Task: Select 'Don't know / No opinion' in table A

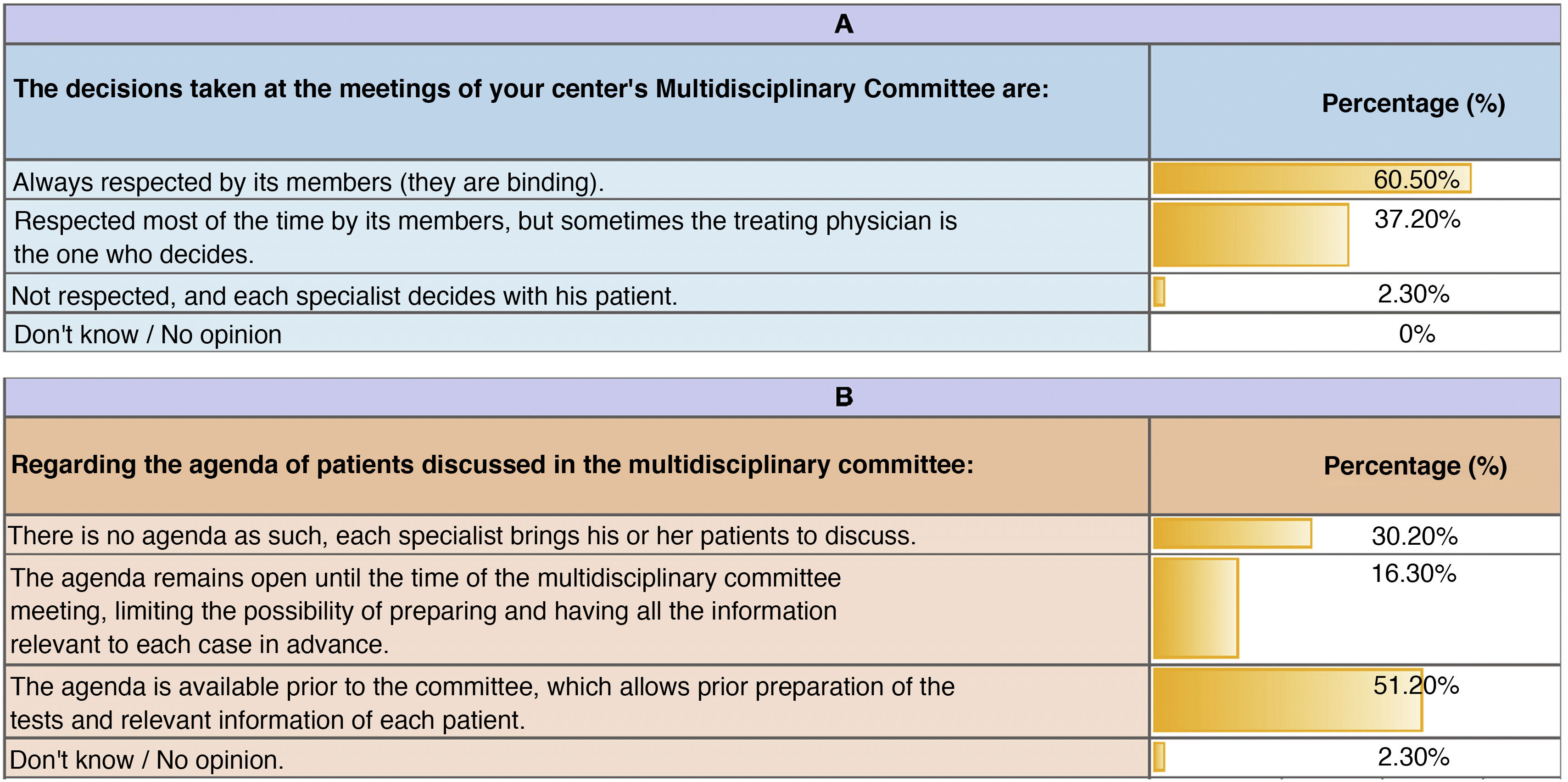Action: (147, 335)
